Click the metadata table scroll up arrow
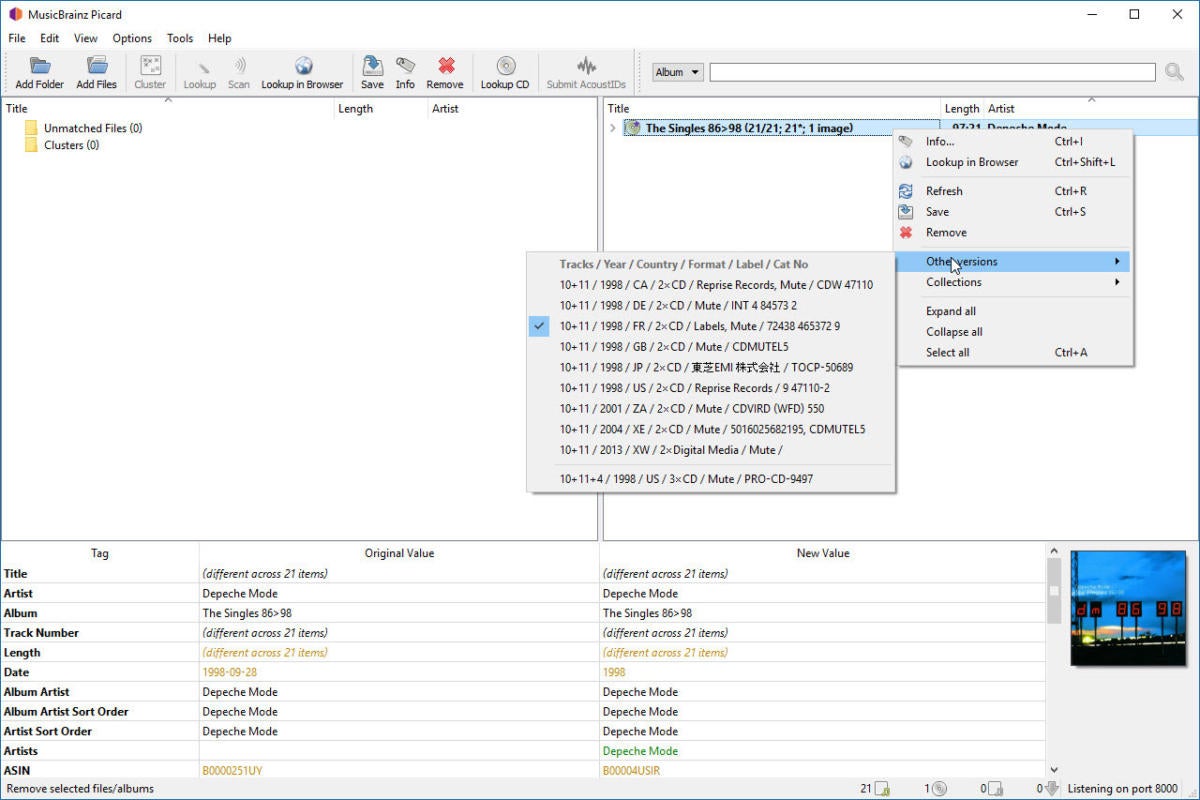1200x800 pixels. click(x=1054, y=551)
